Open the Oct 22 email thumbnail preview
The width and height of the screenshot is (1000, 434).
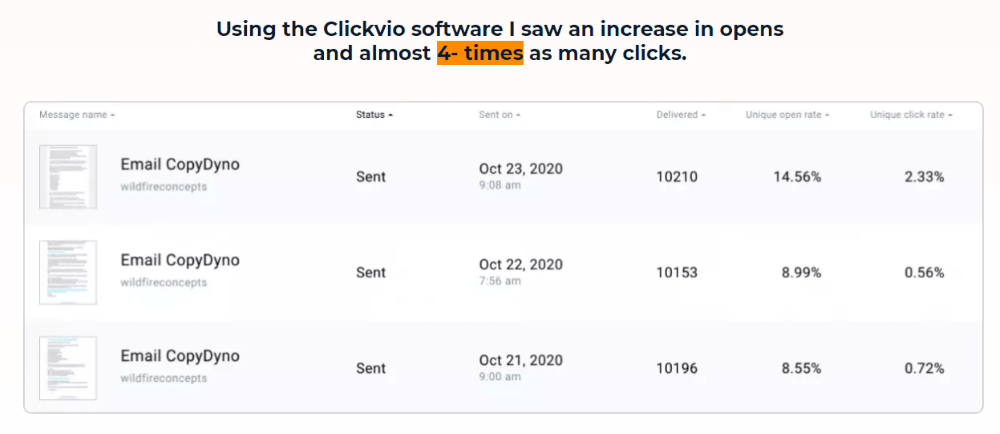pos(68,272)
